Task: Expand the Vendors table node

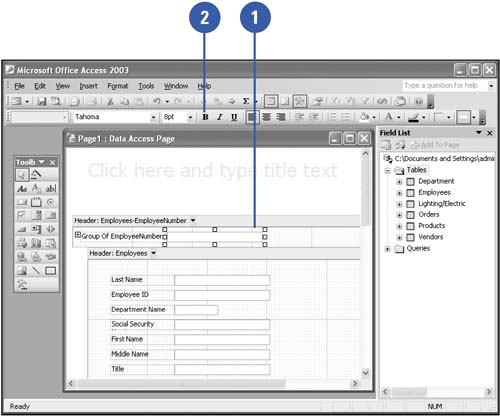Action: point(399,237)
